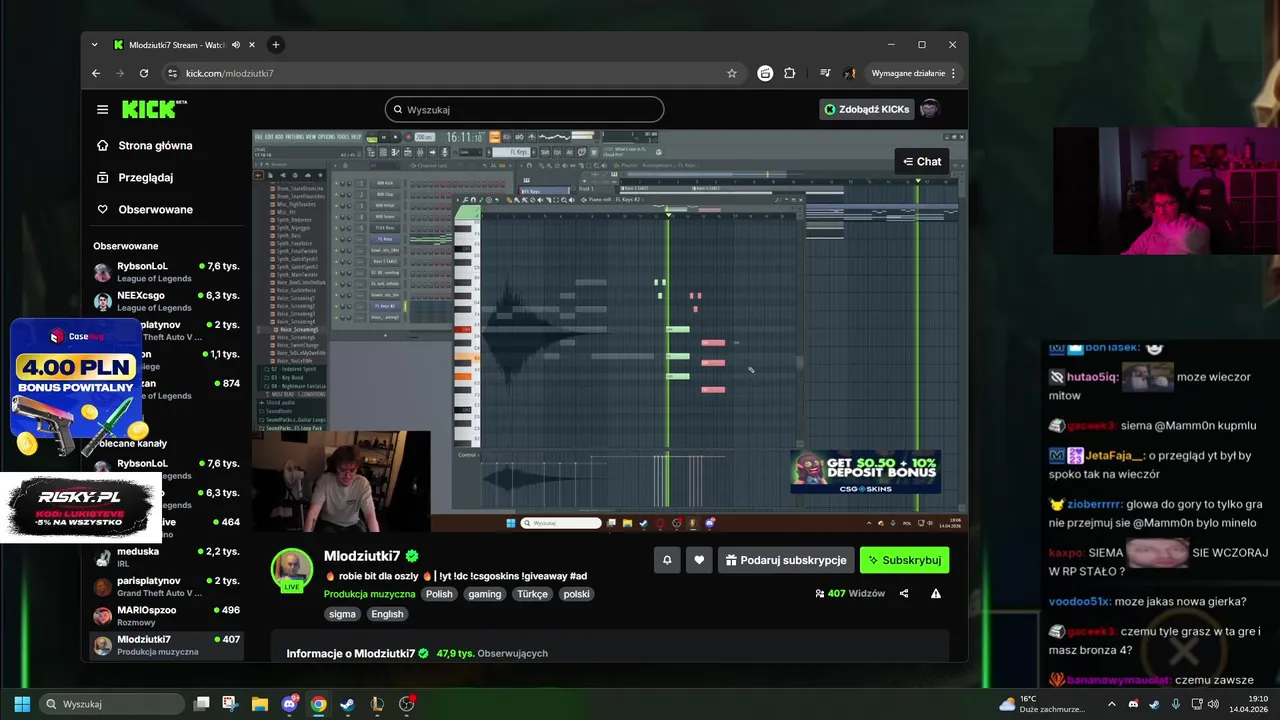Image resolution: width=1280 pixels, height=720 pixels.
Task: Open Chrome three-dot menu
Action: [953, 73]
